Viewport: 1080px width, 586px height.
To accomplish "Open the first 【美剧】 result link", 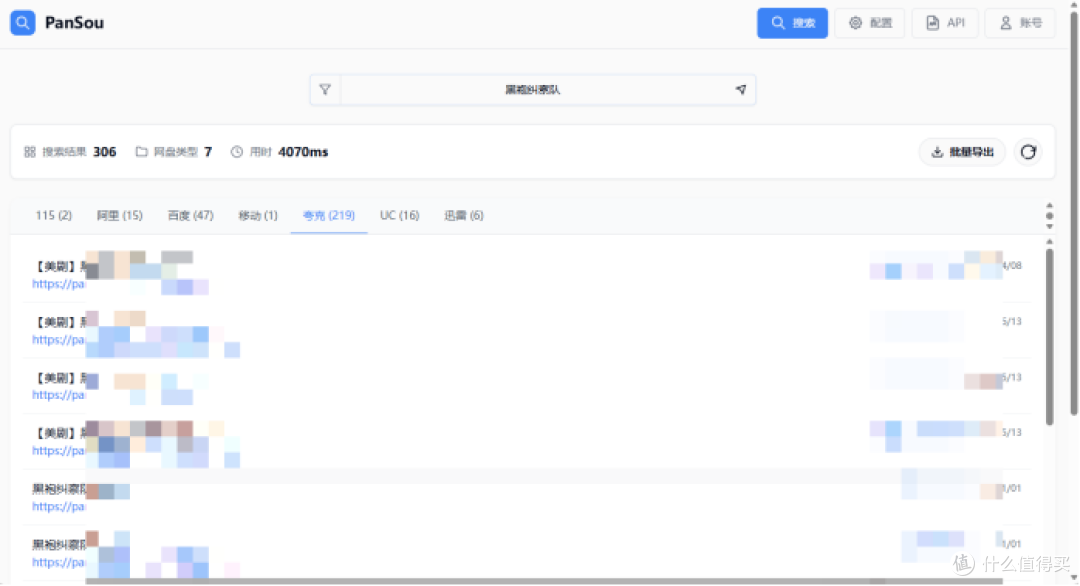I will [x=58, y=284].
